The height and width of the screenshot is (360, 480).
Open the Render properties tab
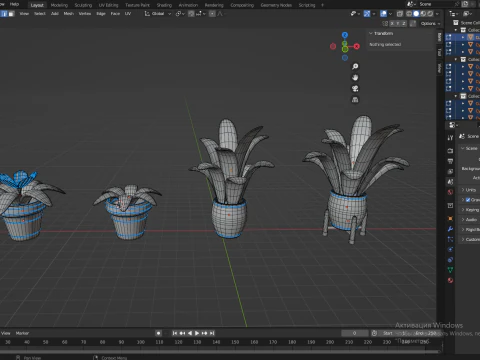point(450,151)
